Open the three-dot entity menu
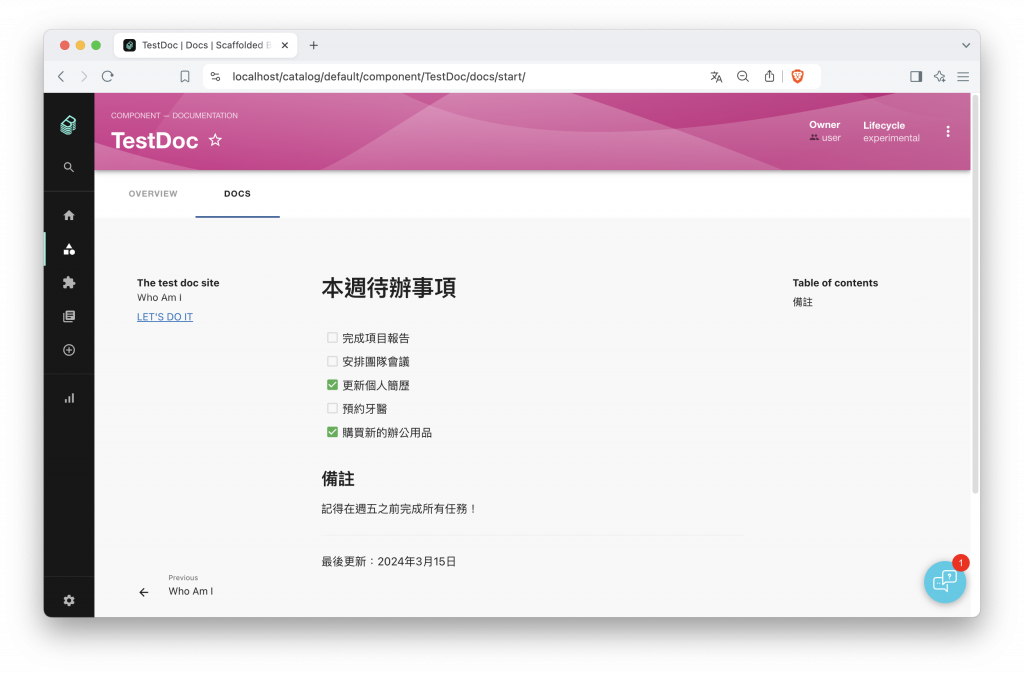The height and width of the screenshot is (675, 1024). (948, 131)
